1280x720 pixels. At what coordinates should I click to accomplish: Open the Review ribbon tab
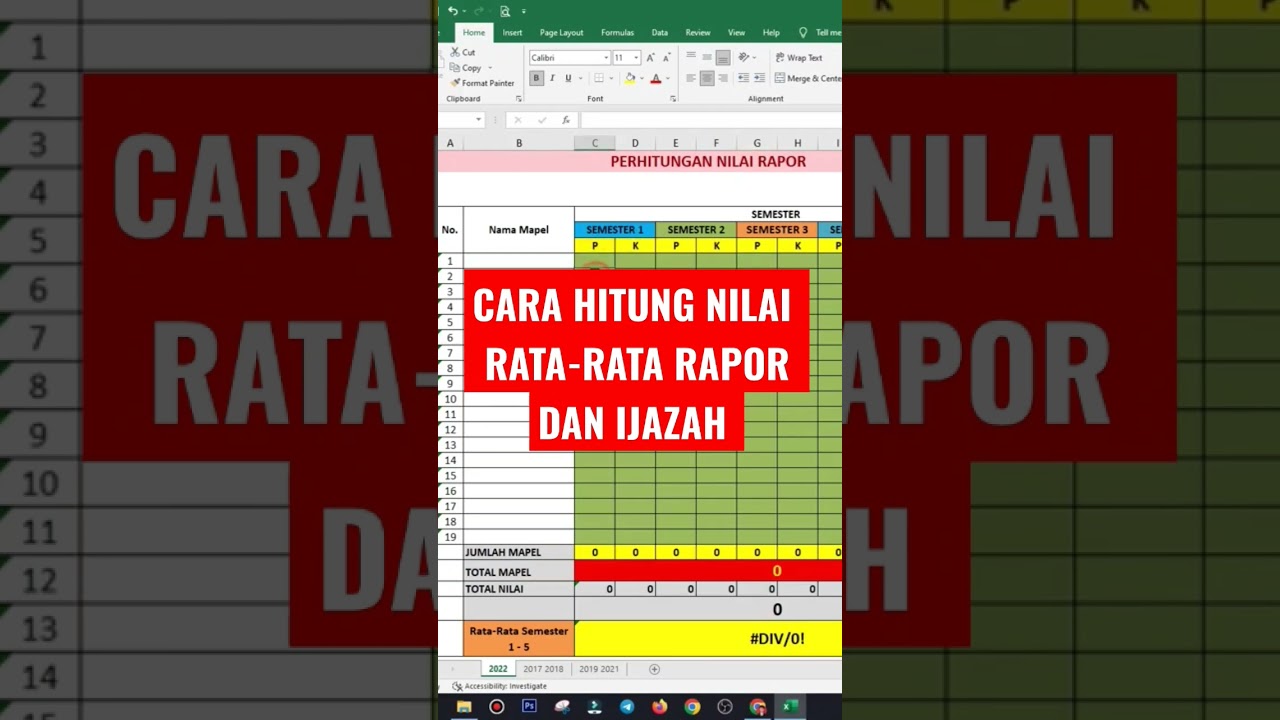point(698,32)
